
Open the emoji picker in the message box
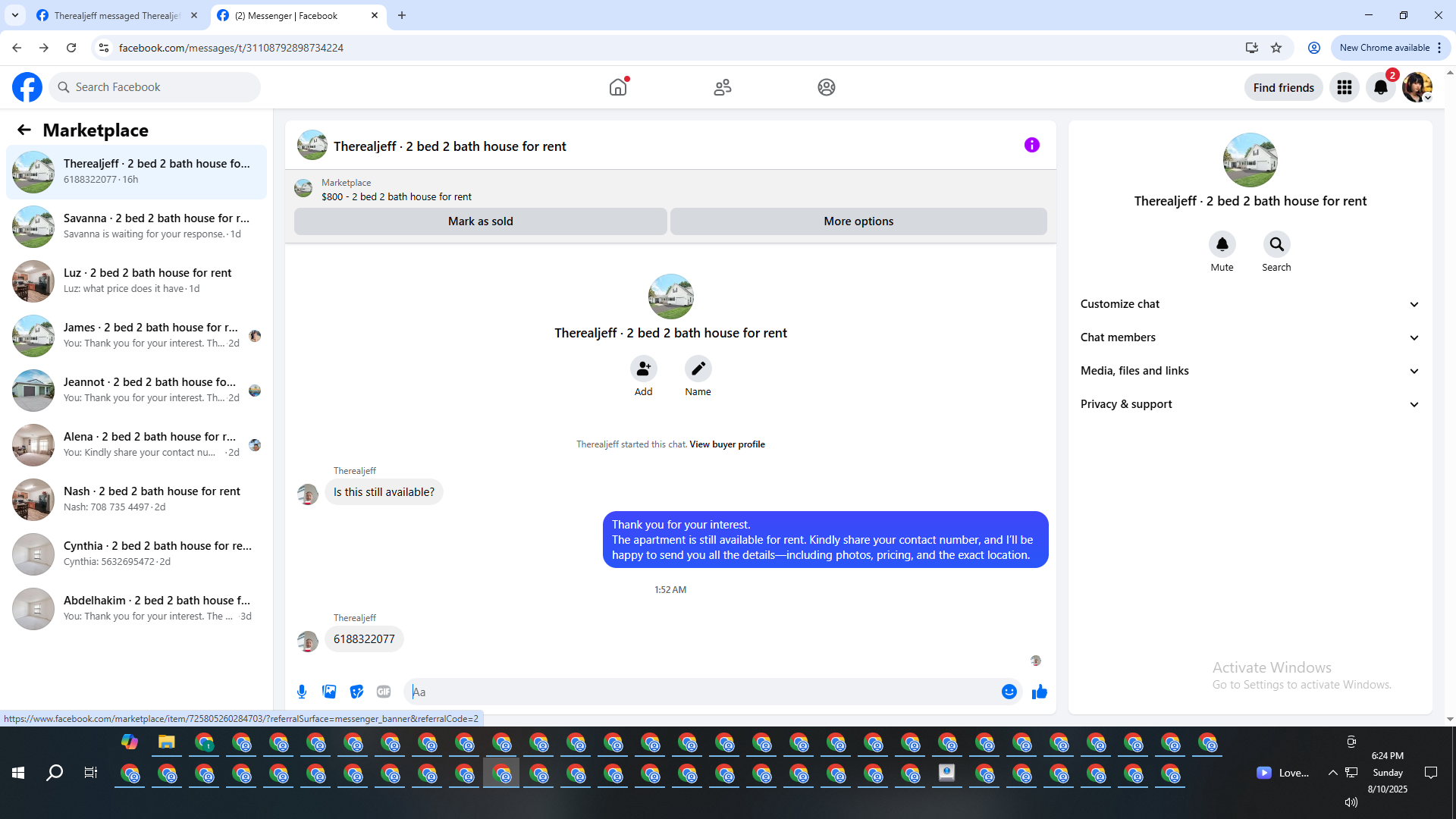pos(1009,692)
